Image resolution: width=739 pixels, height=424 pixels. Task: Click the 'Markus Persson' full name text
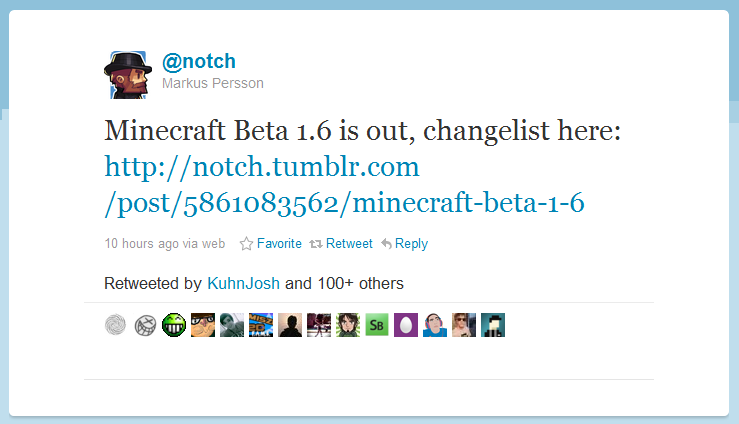click(213, 84)
